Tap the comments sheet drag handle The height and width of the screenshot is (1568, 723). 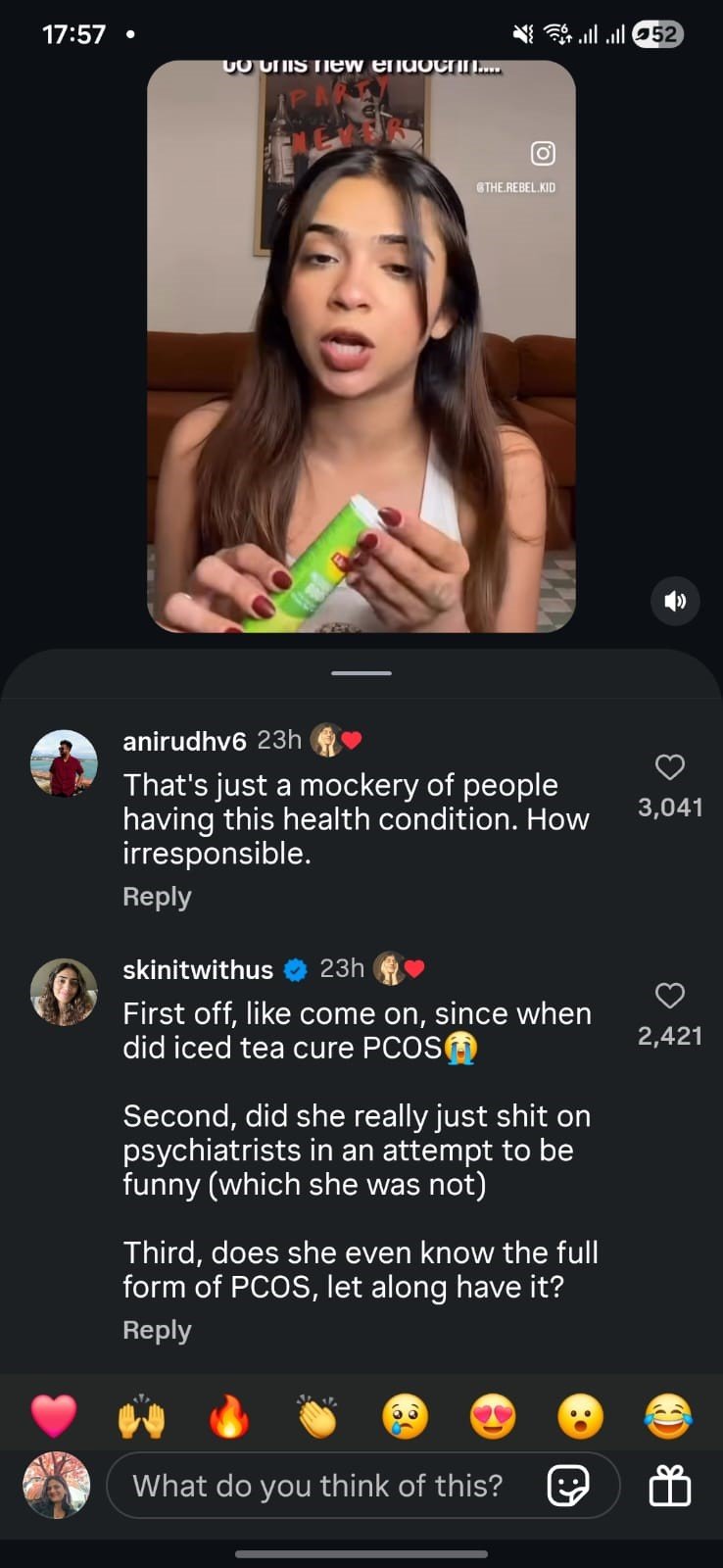click(361, 673)
